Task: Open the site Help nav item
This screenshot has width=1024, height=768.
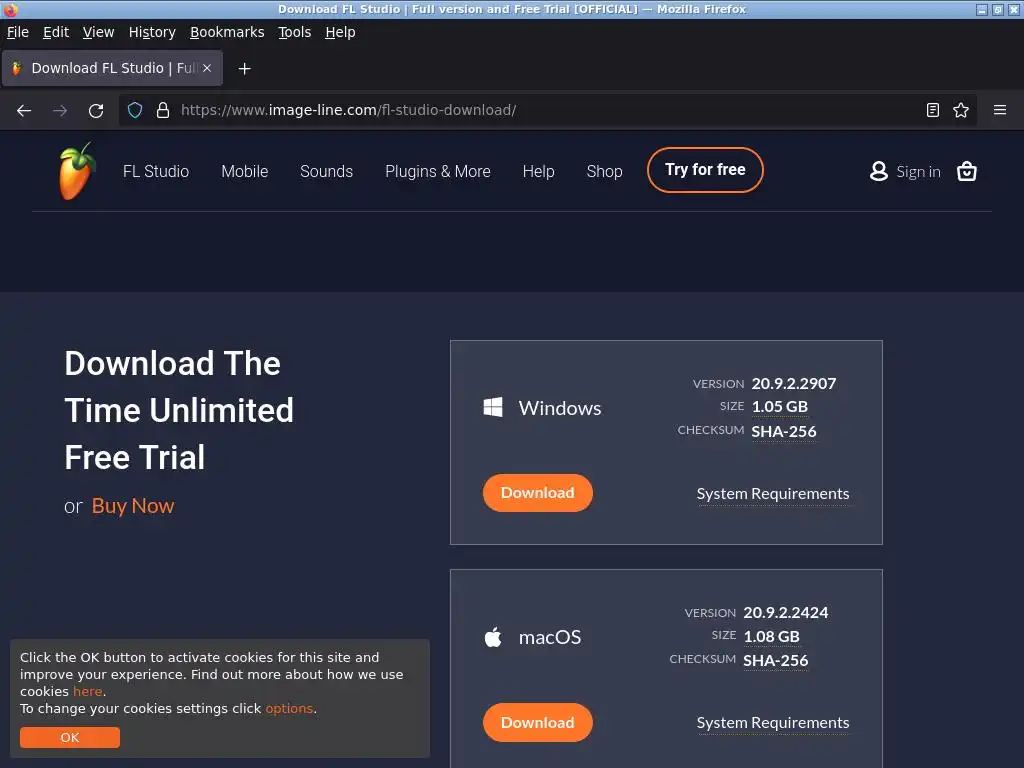Action: tap(538, 171)
